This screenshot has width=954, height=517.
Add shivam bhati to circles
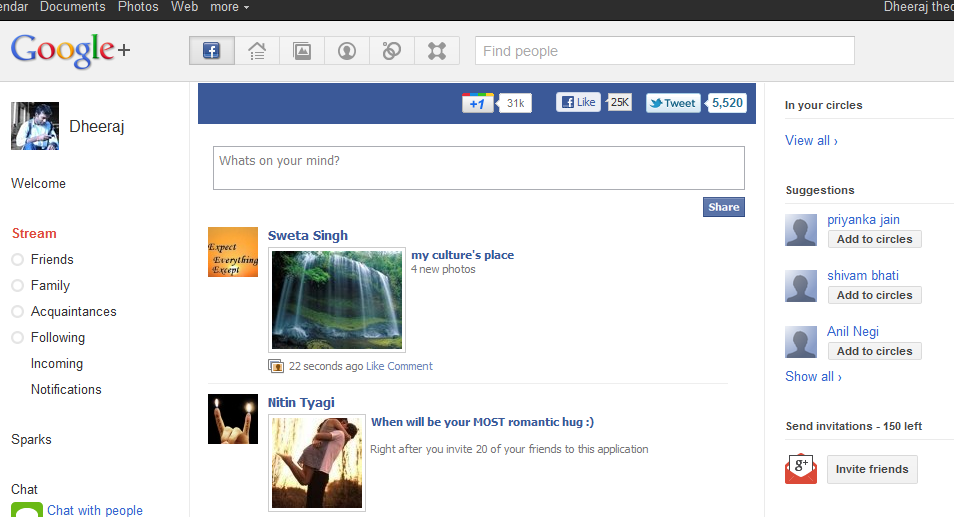874,295
